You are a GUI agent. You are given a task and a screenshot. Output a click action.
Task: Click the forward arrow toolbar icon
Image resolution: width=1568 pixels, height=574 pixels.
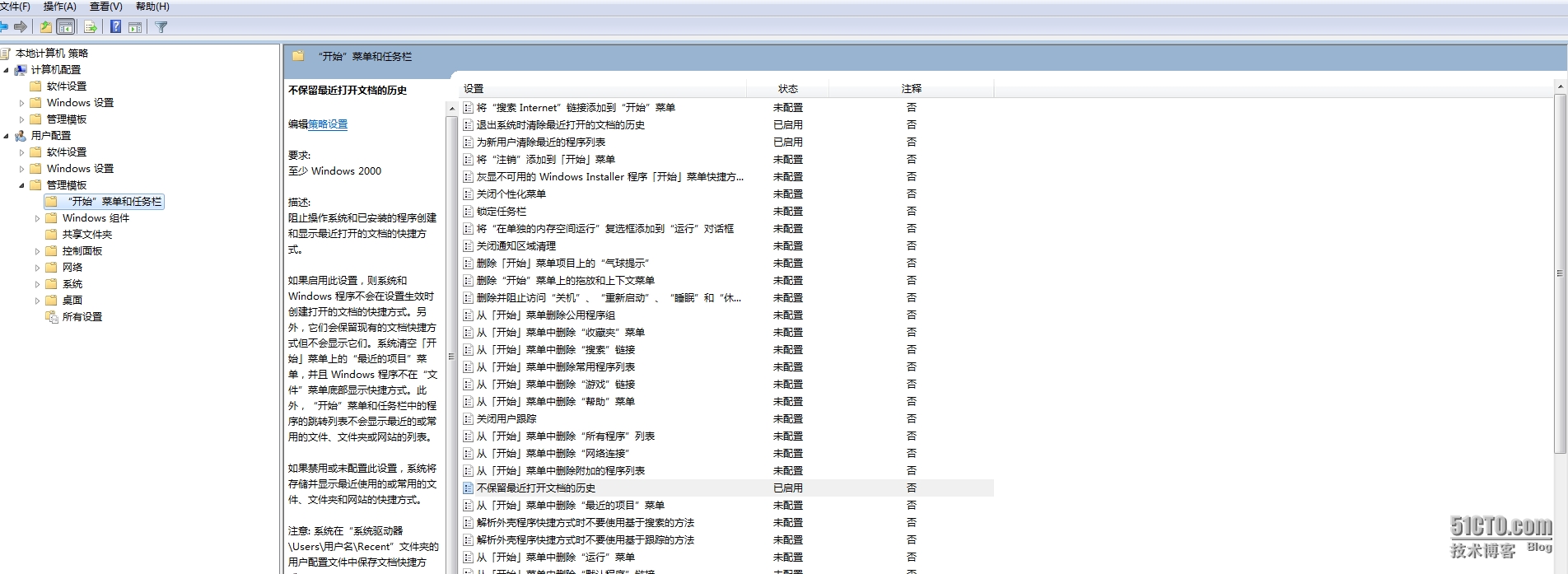pos(21,27)
